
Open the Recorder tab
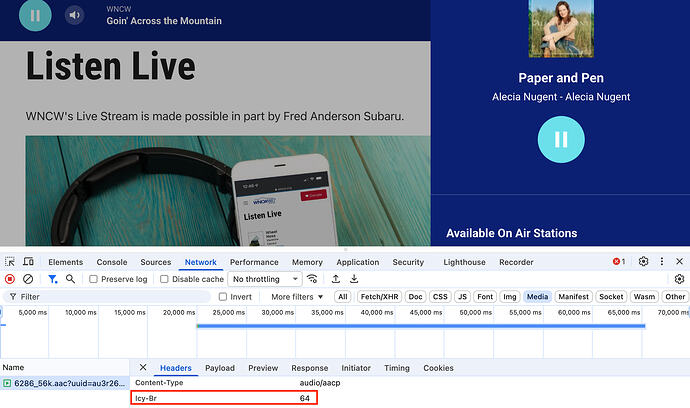(516, 262)
